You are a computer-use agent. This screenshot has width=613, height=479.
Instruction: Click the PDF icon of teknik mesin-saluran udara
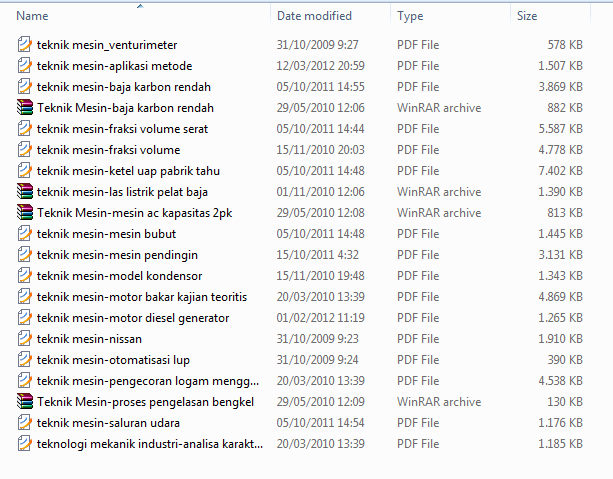coord(24,423)
